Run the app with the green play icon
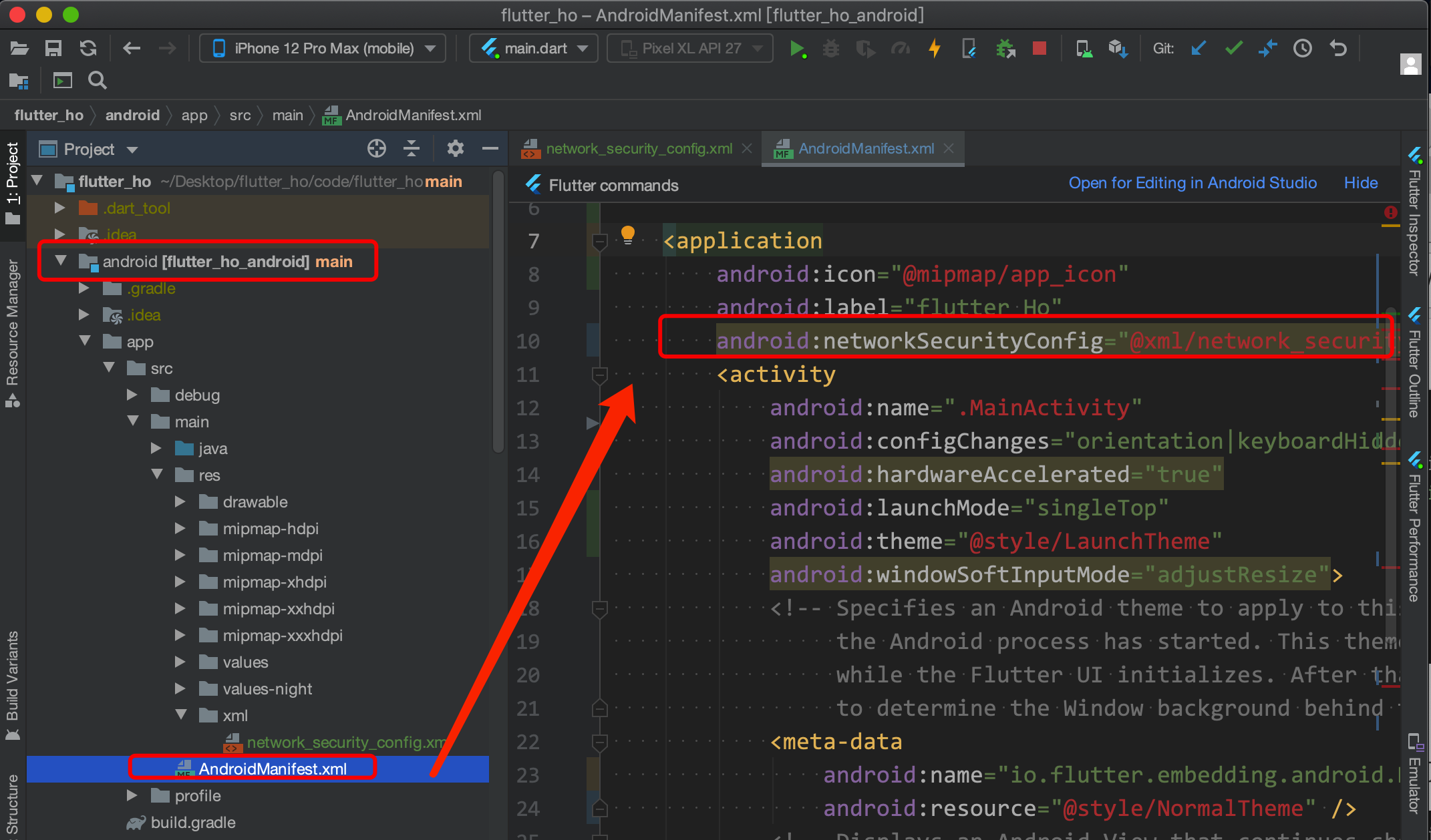 click(797, 49)
